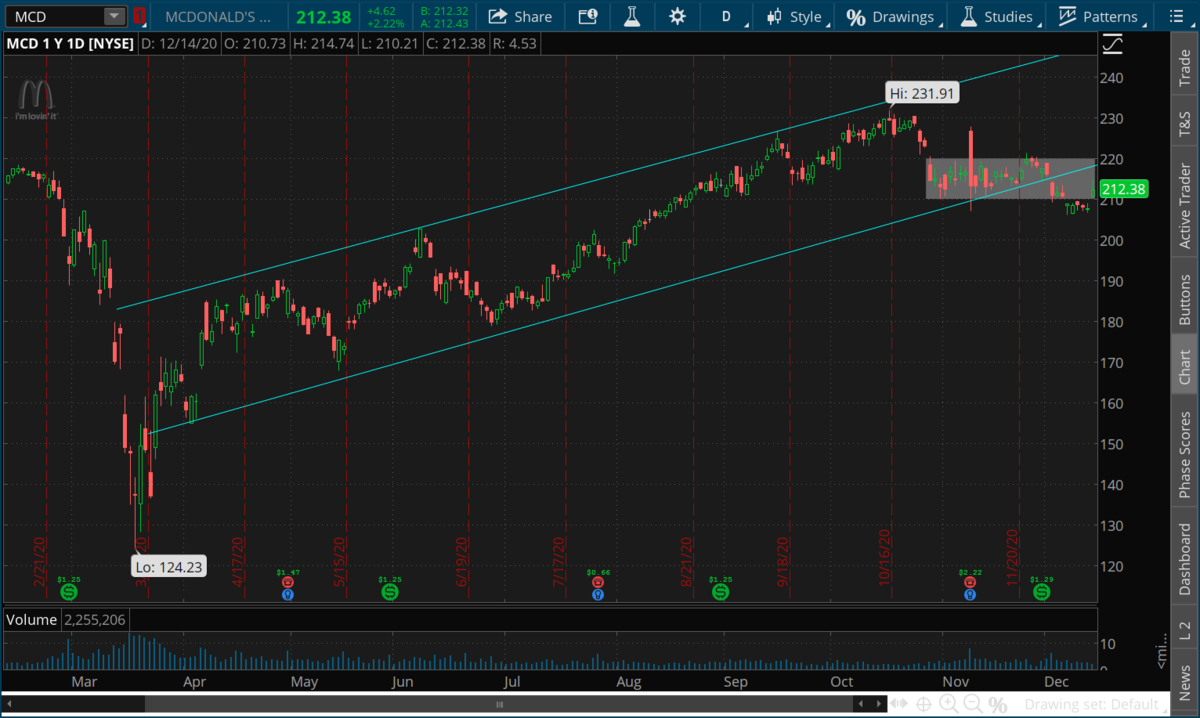Click the green dividend icon near 8/21/20

[x=720, y=592]
